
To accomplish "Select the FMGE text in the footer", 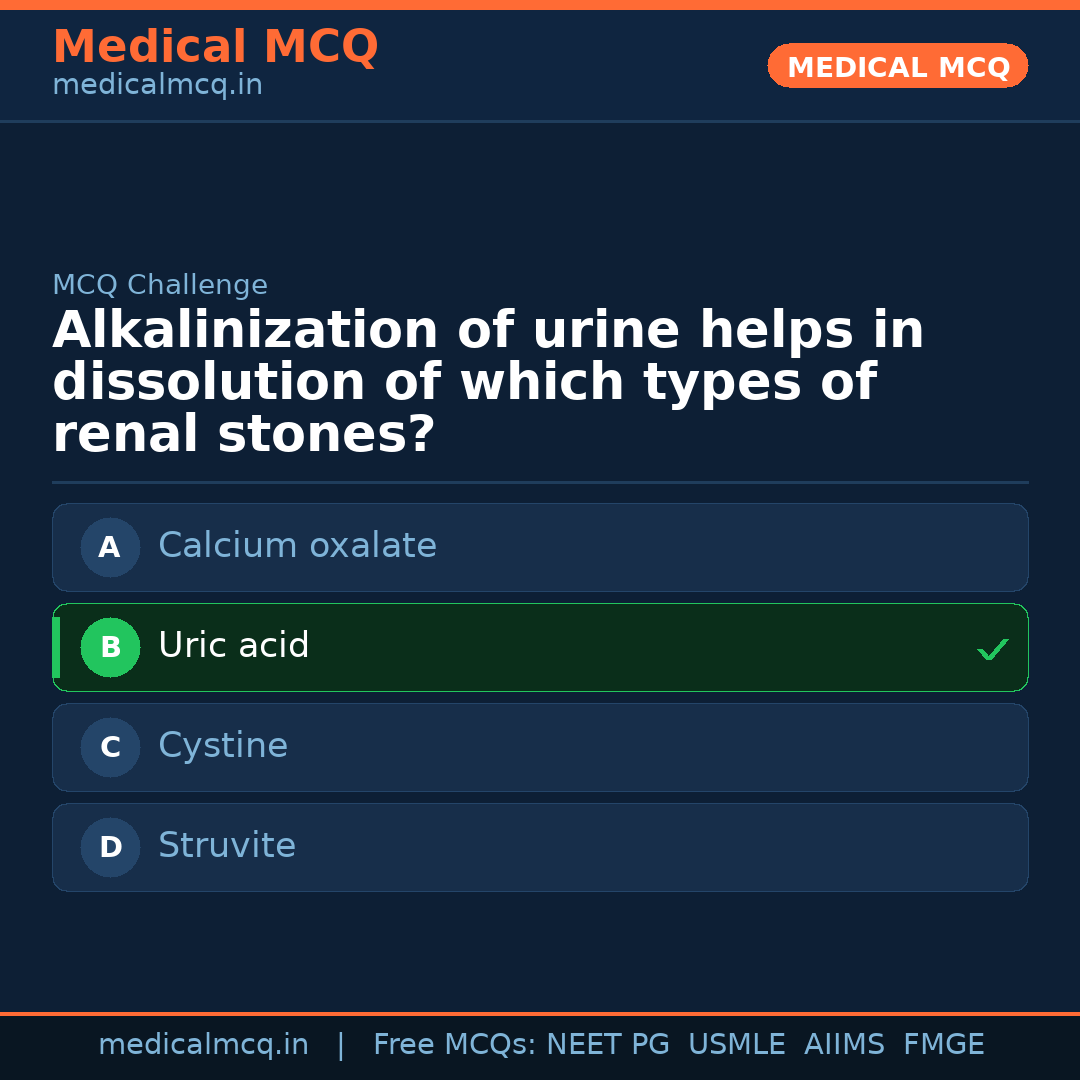I will point(943,1044).
